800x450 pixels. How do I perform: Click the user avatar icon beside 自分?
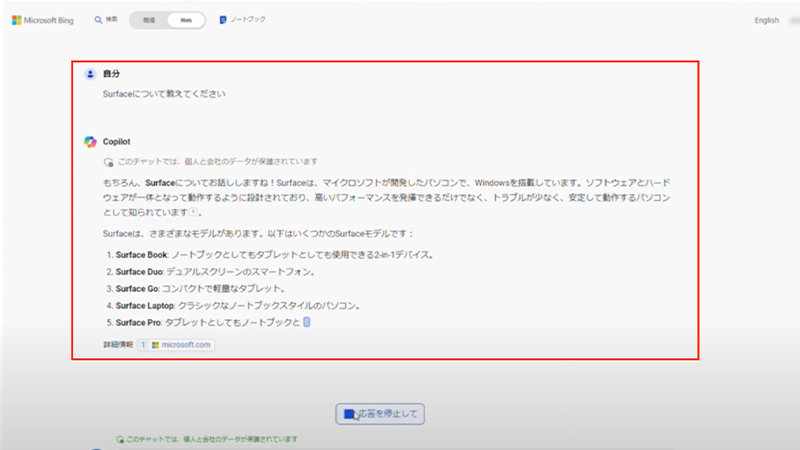(x=90, y=74)
